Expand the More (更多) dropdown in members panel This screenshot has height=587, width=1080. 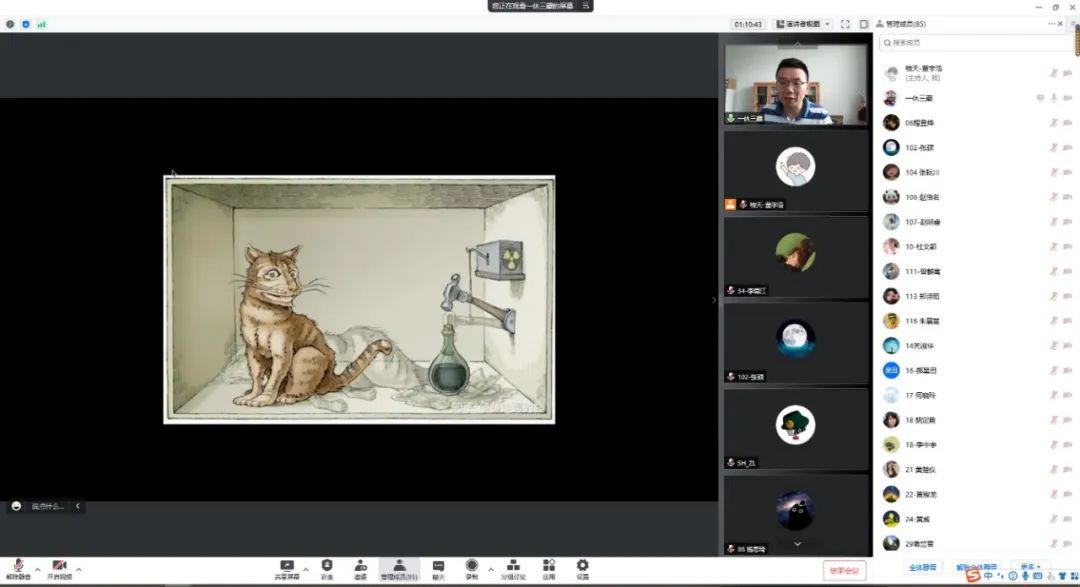(x=1030, y=567)
